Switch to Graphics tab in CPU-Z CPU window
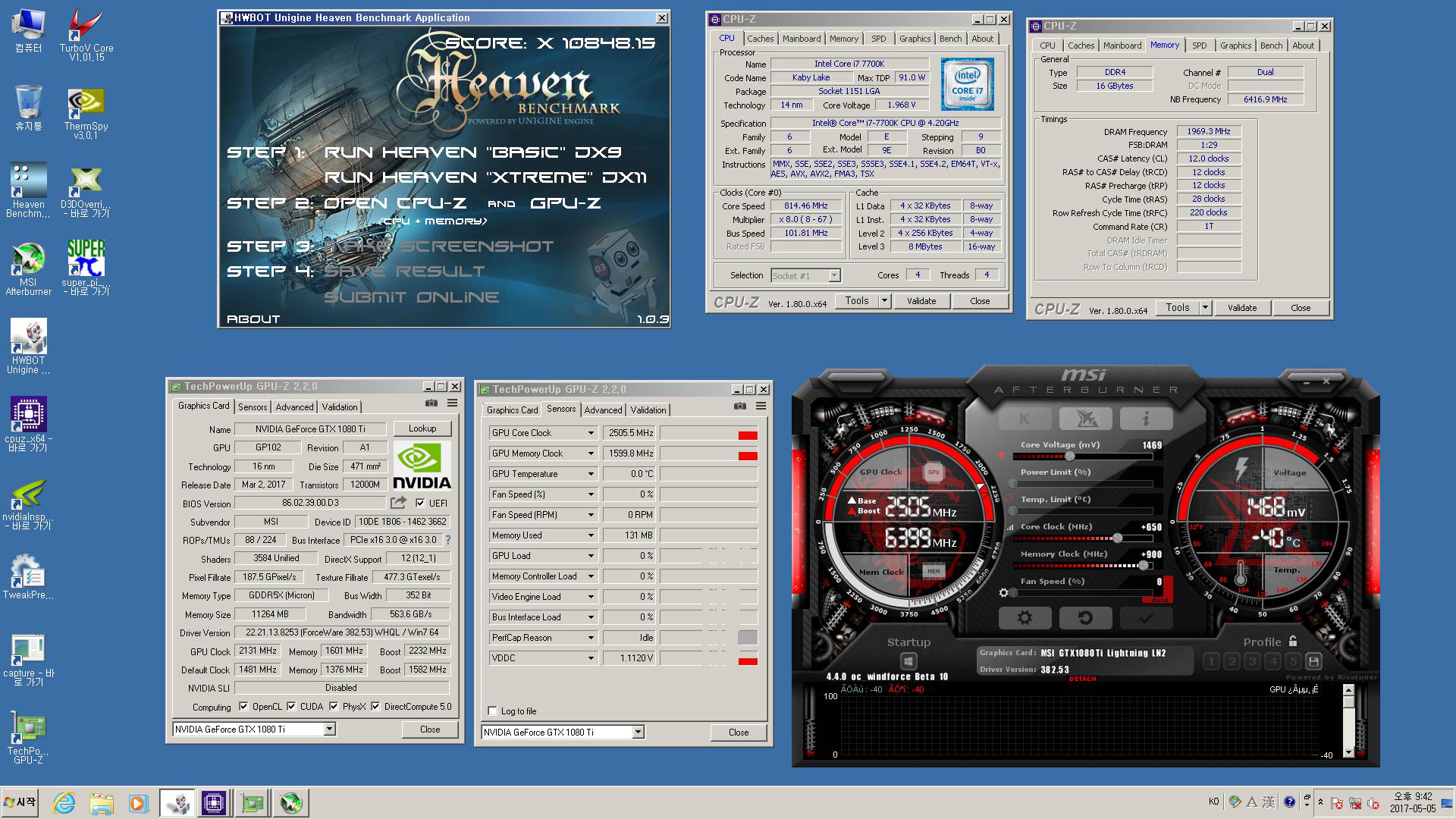This screenshot has width=1456, height=819. click(x=915, y=39)
